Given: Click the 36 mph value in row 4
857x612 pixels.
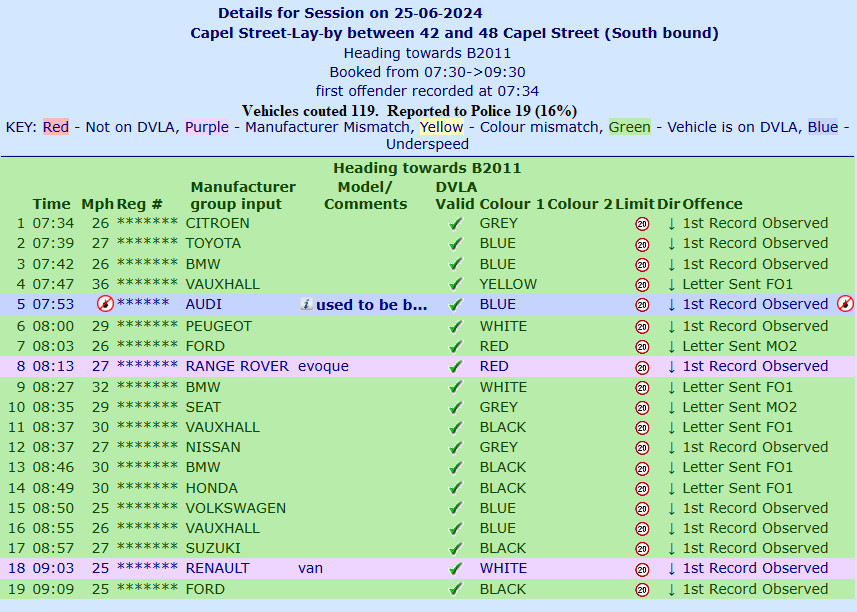Looking at the screenshot, I should point(101,284).
